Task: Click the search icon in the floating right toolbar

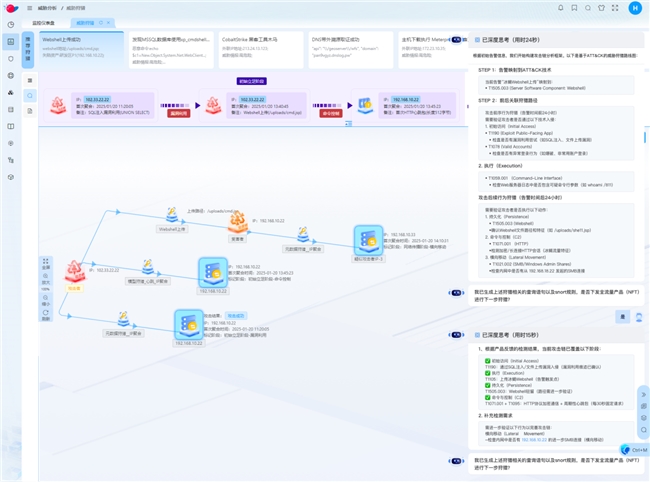Action: pyautogui.click(x=643, y=430)
